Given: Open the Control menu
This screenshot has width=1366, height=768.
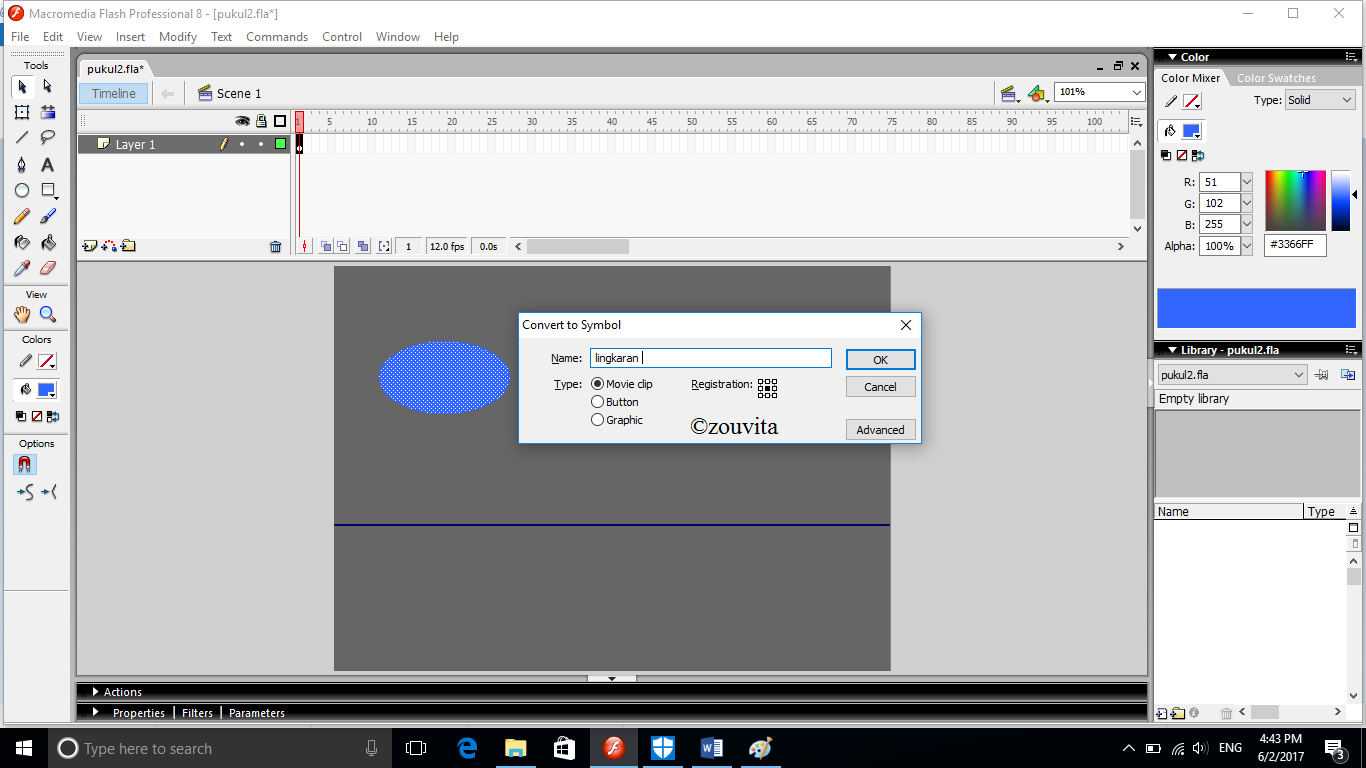Looking at the screenshot, I should [342, 37].
